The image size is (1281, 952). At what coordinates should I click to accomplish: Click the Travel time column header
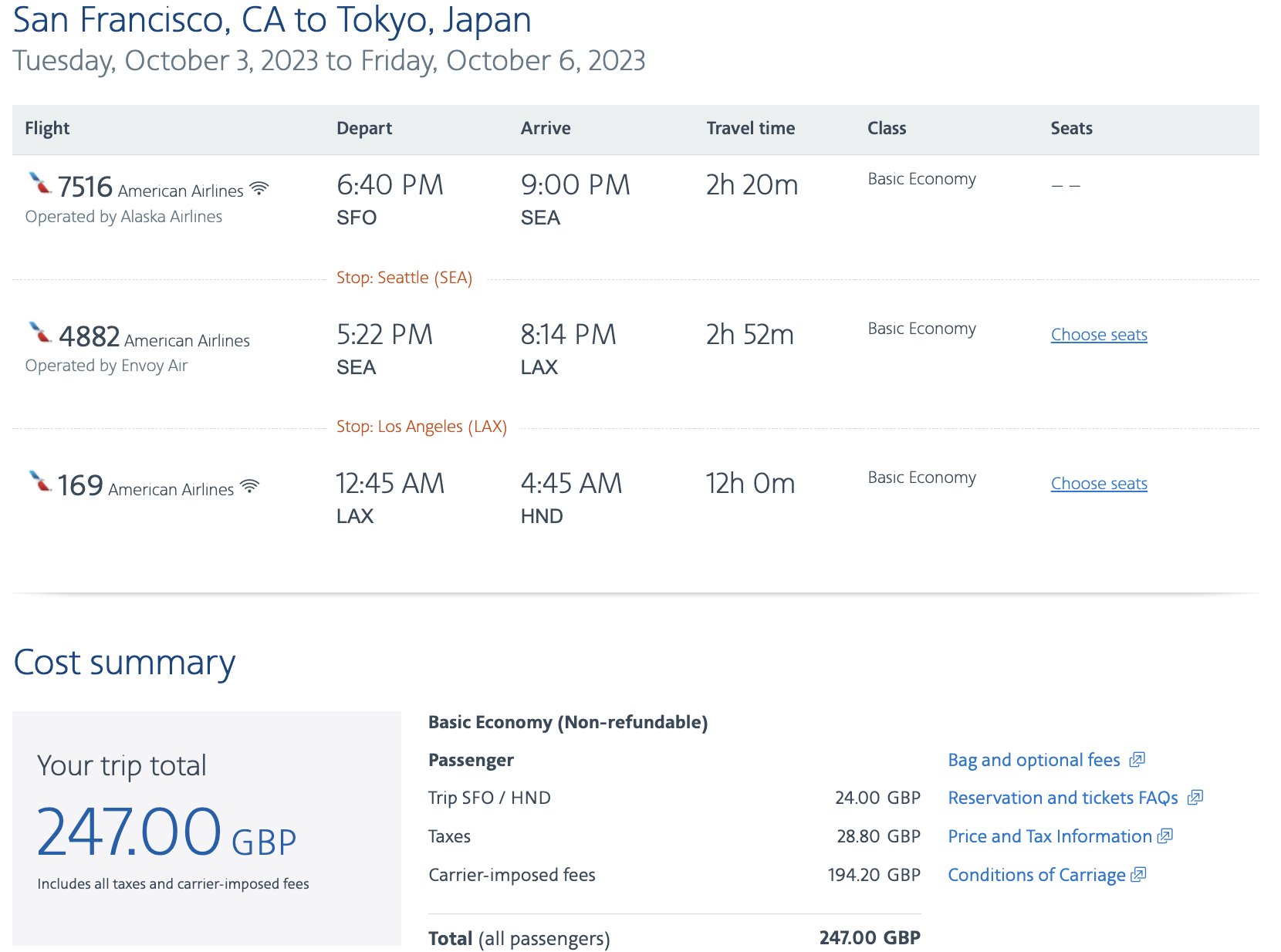(751, 128)
